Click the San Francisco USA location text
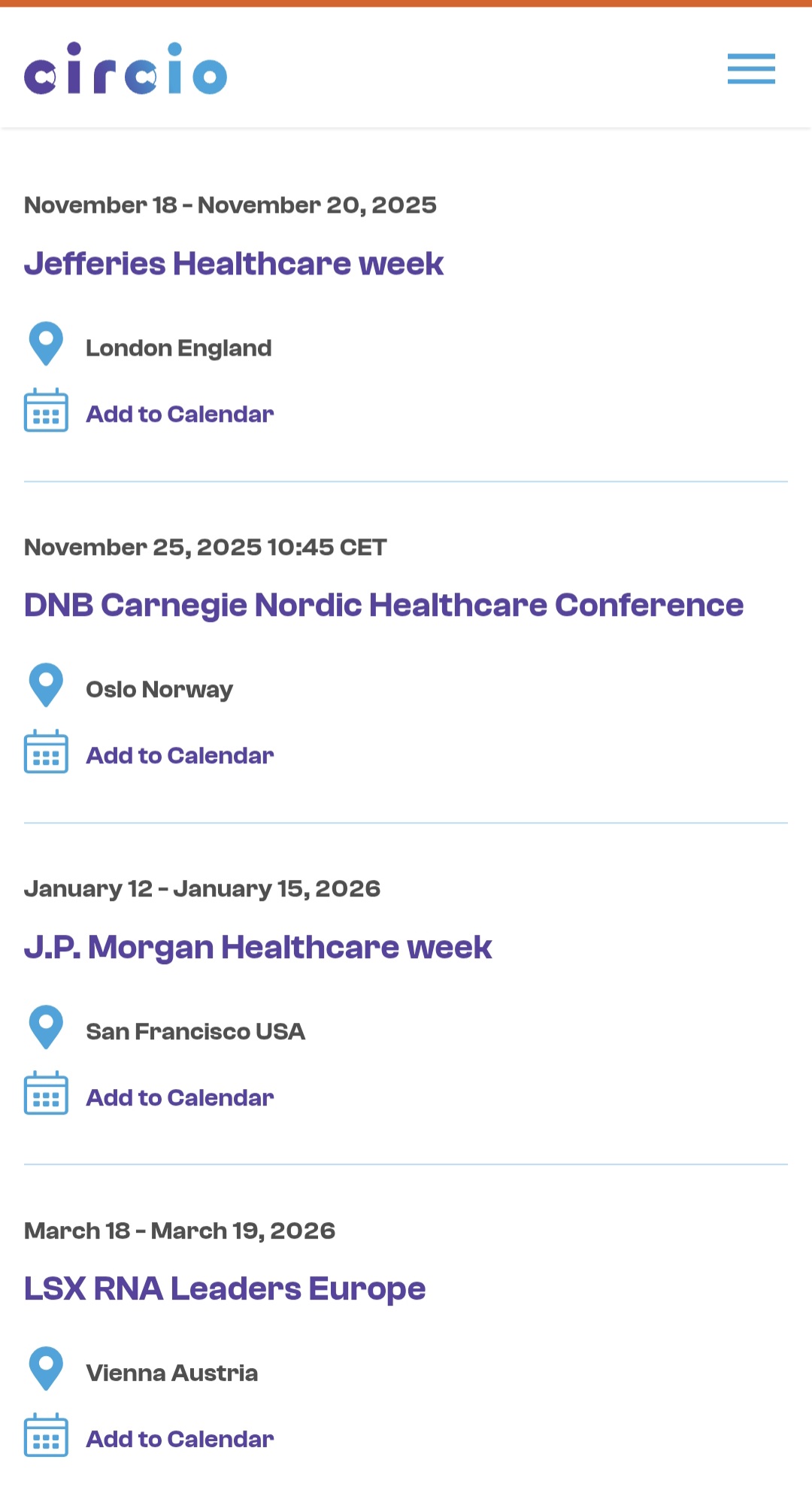The width and height of the screenshot is (812, 1505). 195,1032
